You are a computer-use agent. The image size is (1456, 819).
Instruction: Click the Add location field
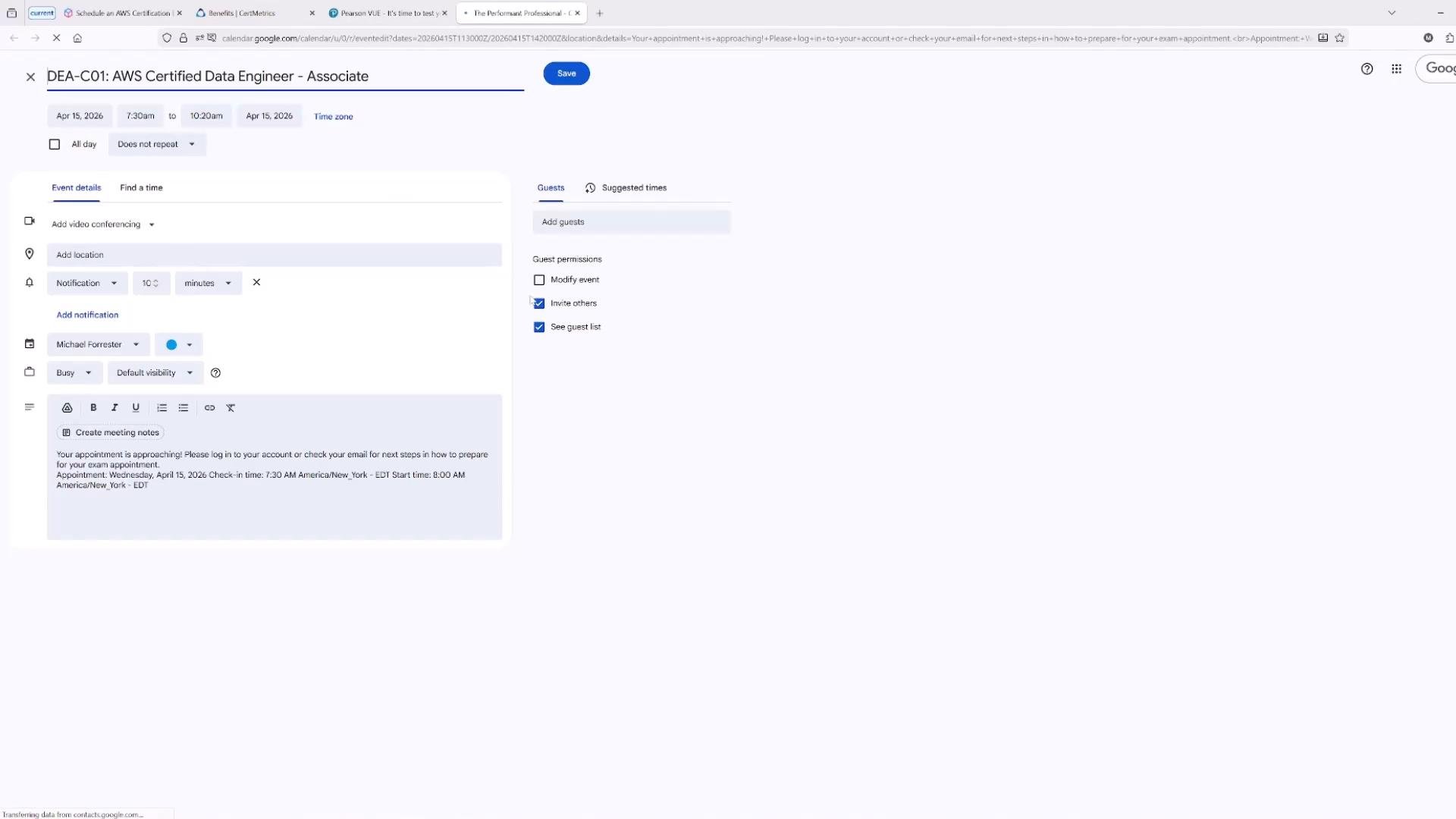click(x=275, y=255)
